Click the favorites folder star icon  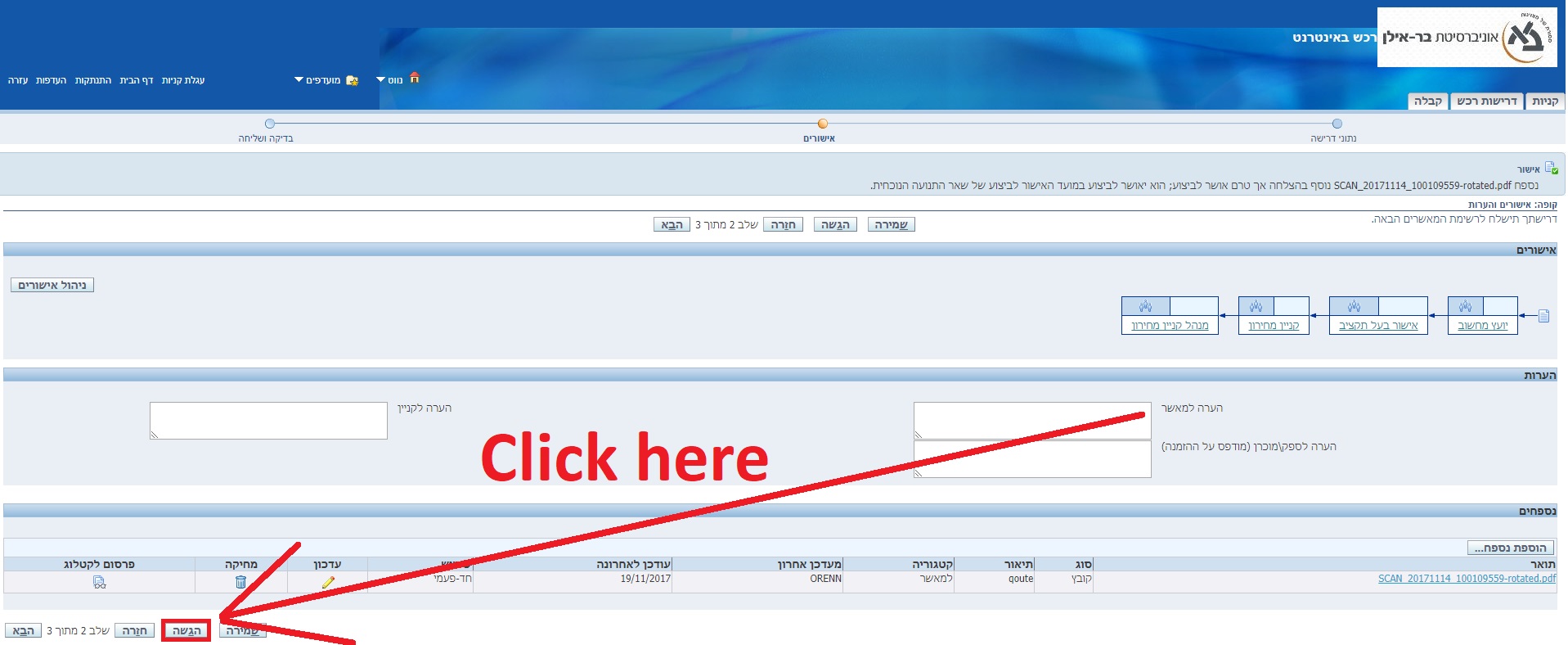[x=352, y=80]
